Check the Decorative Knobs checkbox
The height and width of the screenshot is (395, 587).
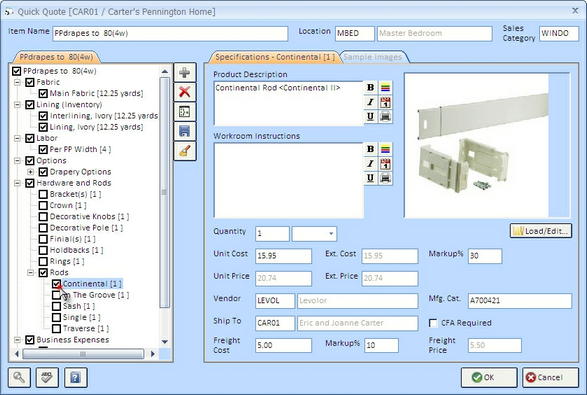click(43, 216)
